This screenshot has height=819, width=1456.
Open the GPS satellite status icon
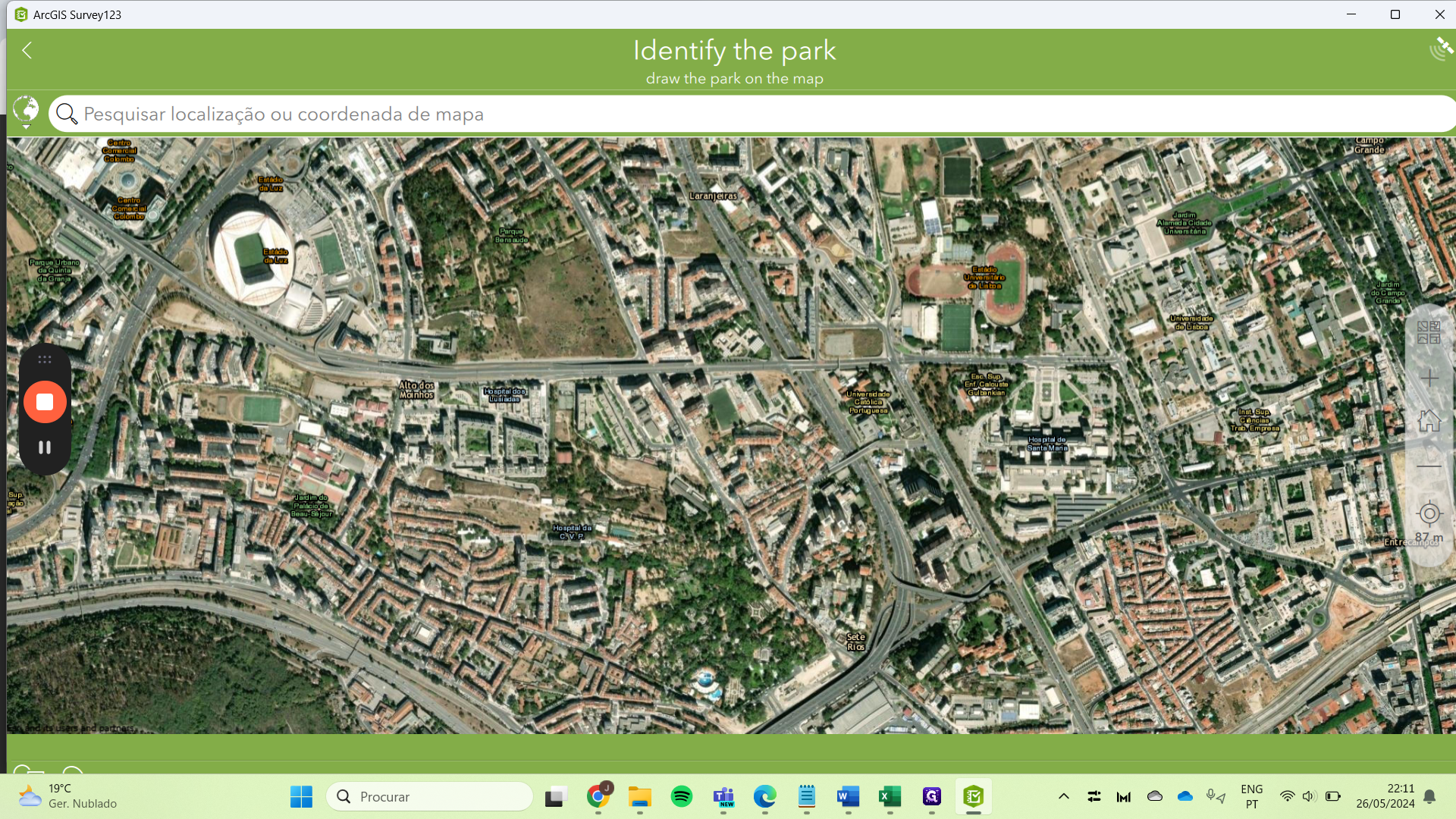coord(1440,49)
